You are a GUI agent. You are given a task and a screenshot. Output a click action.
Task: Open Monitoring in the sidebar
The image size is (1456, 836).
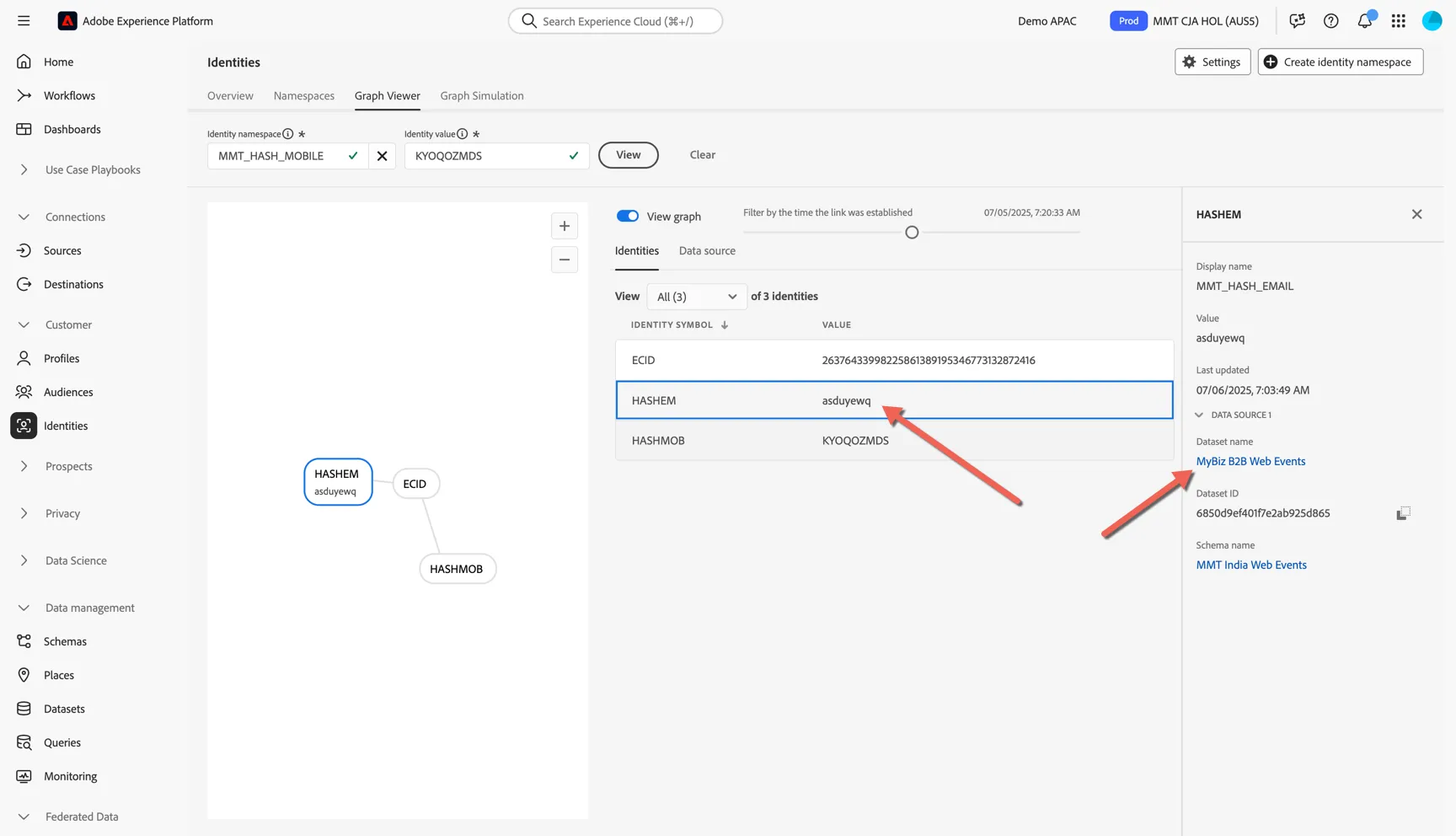pos(70,776)
